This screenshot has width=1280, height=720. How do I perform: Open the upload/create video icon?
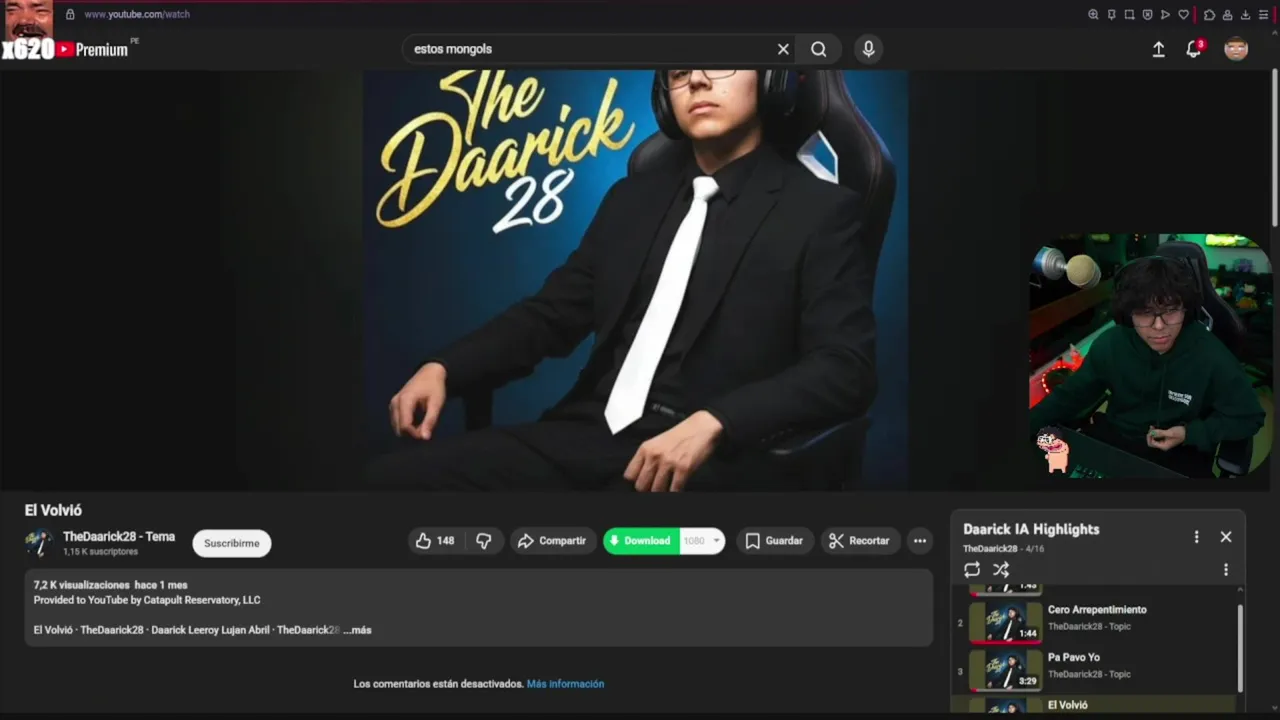pyautogui.click(x=1158, y=49)
